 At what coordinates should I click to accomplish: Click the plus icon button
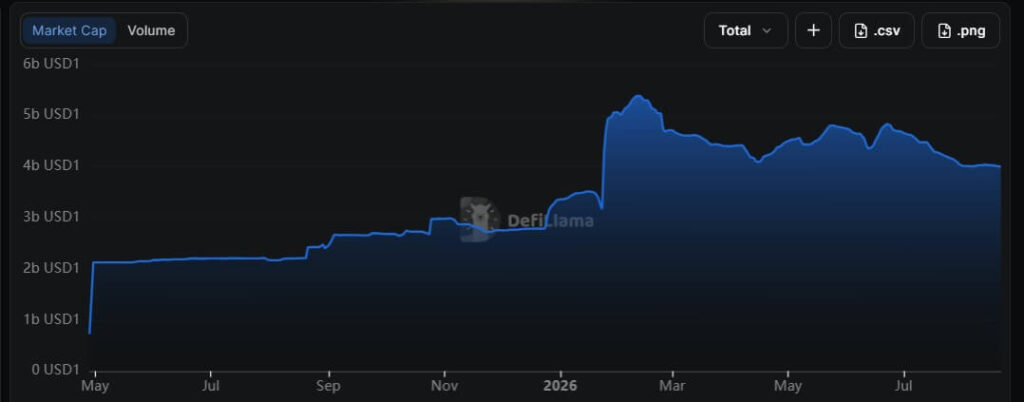(x=813, y=31)
